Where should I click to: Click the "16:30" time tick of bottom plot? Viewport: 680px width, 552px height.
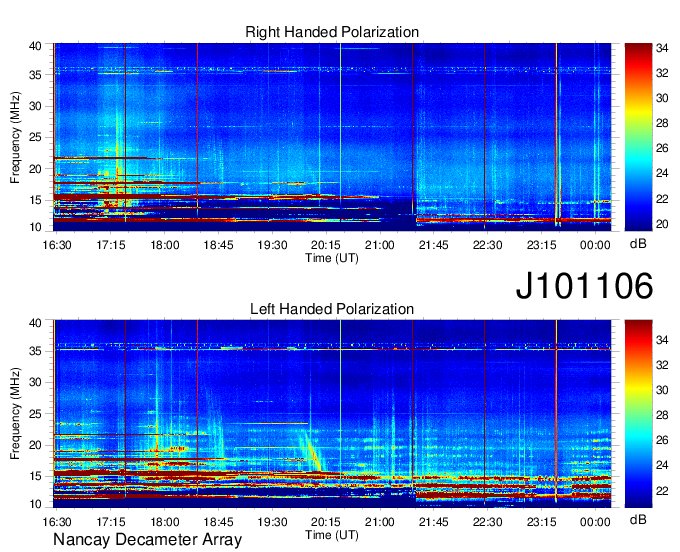pos(57,522)
